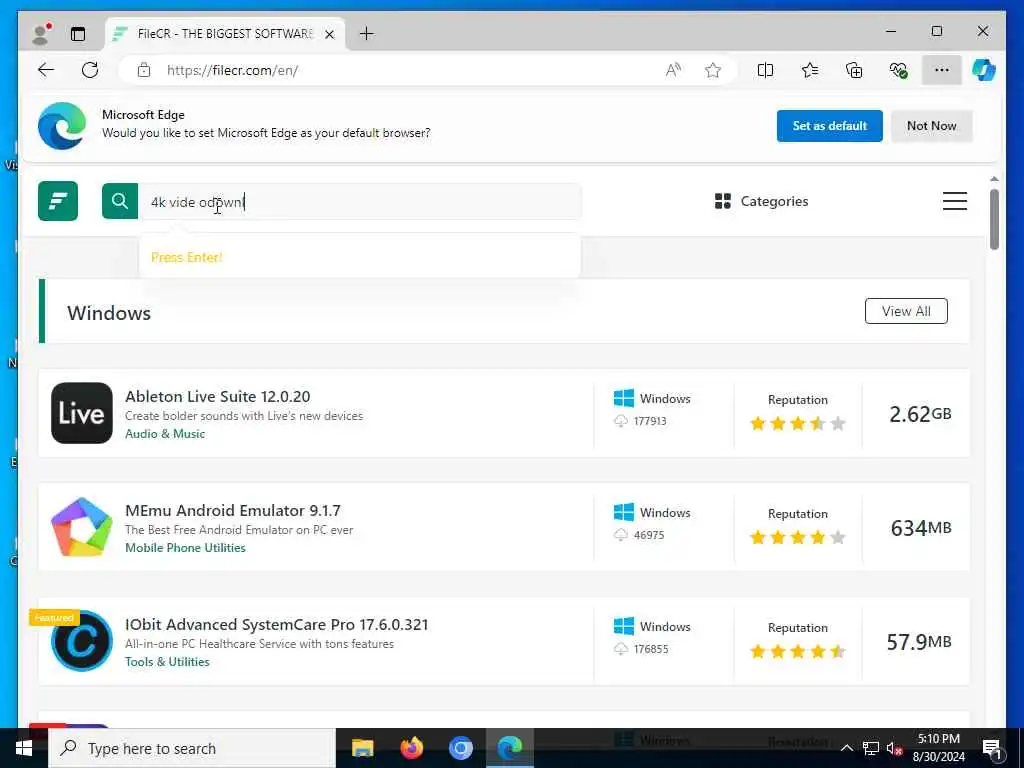1024x768 pixels.
Task: Open Browser essentials heart icon
Action: coord(899,70)
